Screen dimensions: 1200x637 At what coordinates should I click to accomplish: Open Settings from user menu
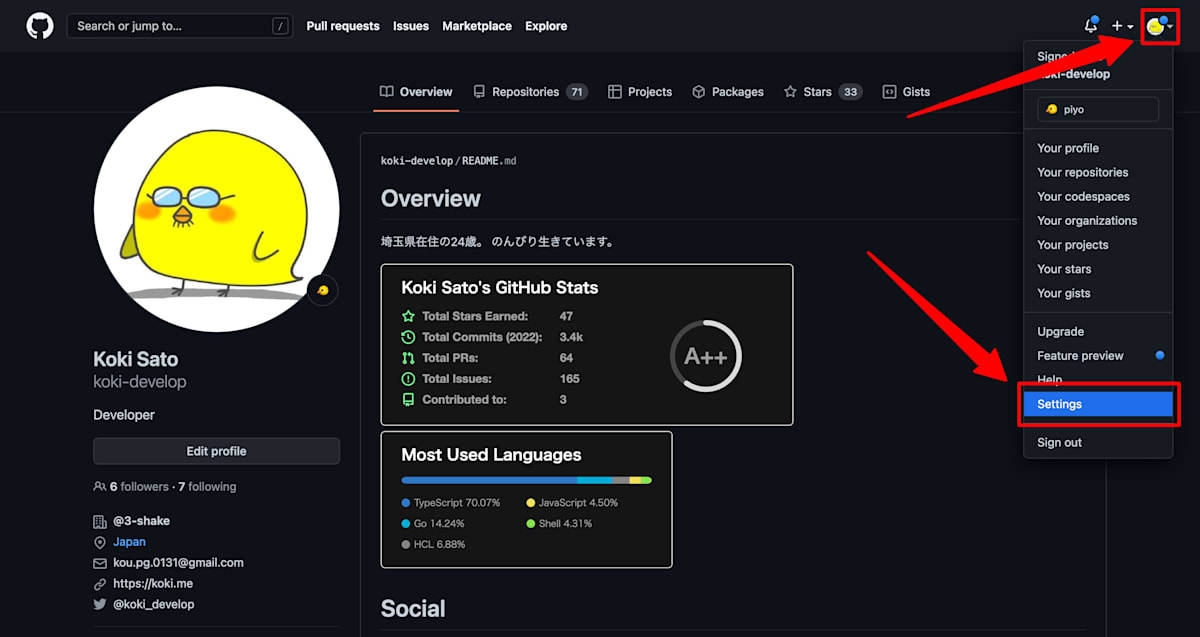click(1098, 404)
